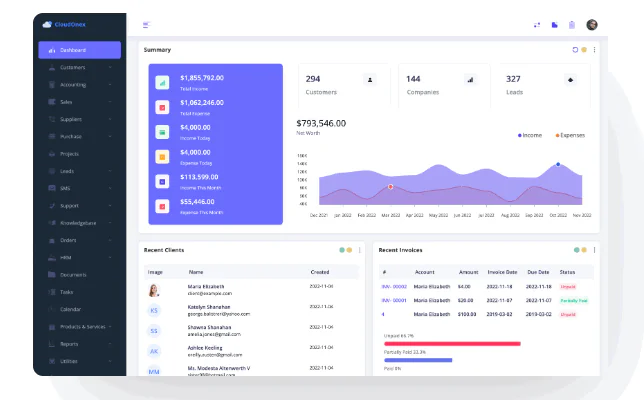Open invoice INV-00002 link
Viewport: 644px width, 400px height.
click(x=394, y=287)
